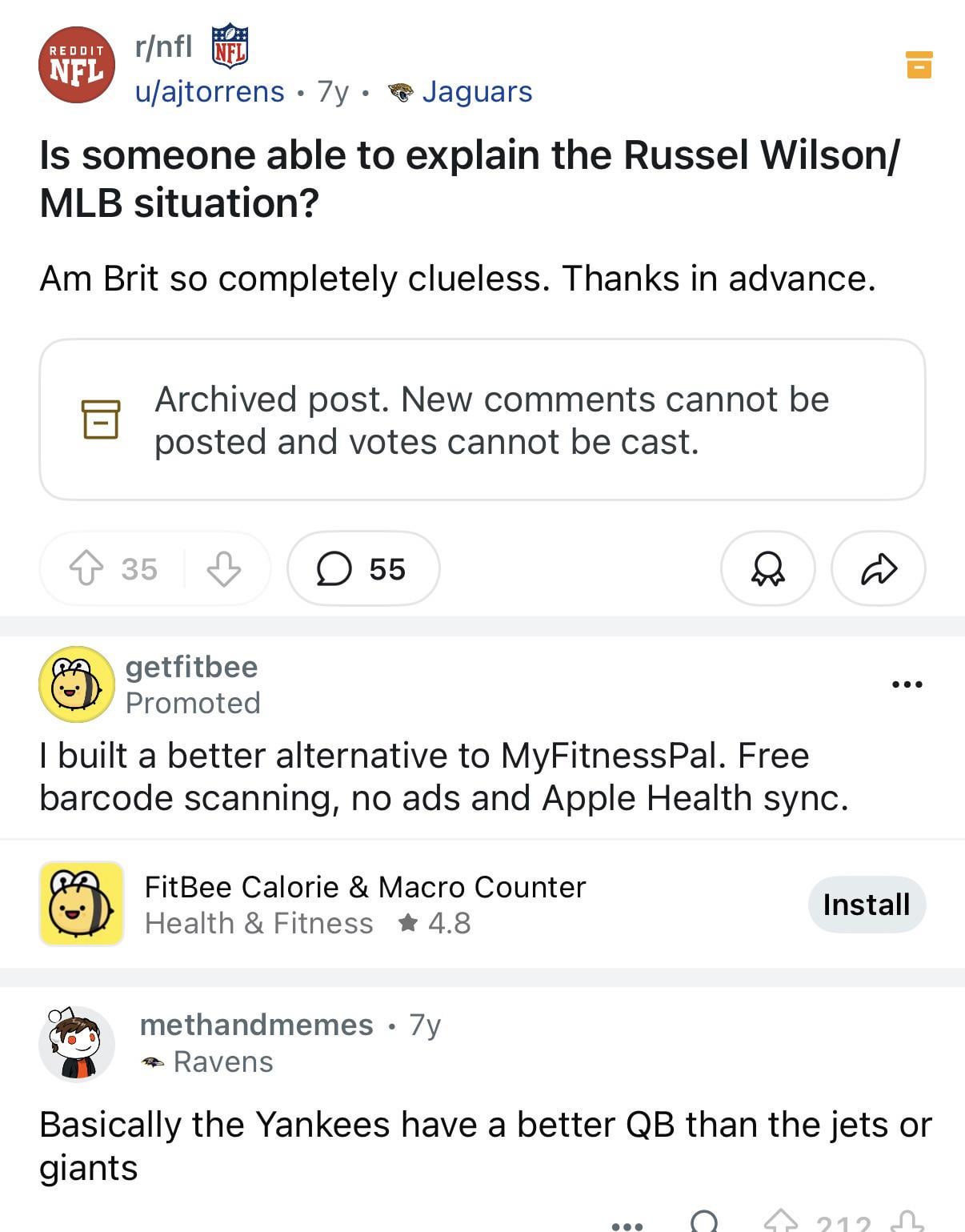Open more options on methandmemes comment

coord(627,1224)
